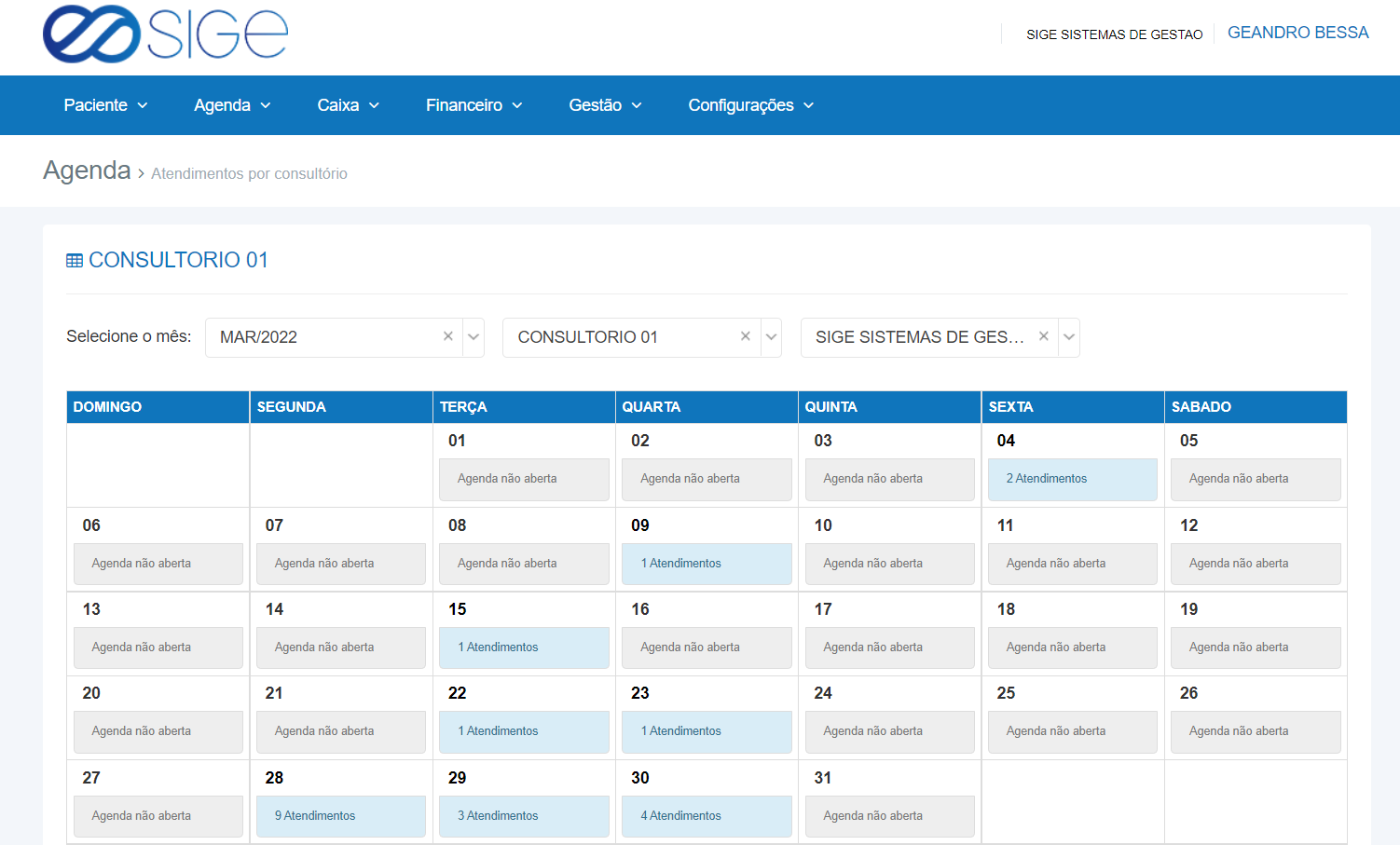
Task: Open day 22 with 1 Atendimentos
Action: point(524,731)
